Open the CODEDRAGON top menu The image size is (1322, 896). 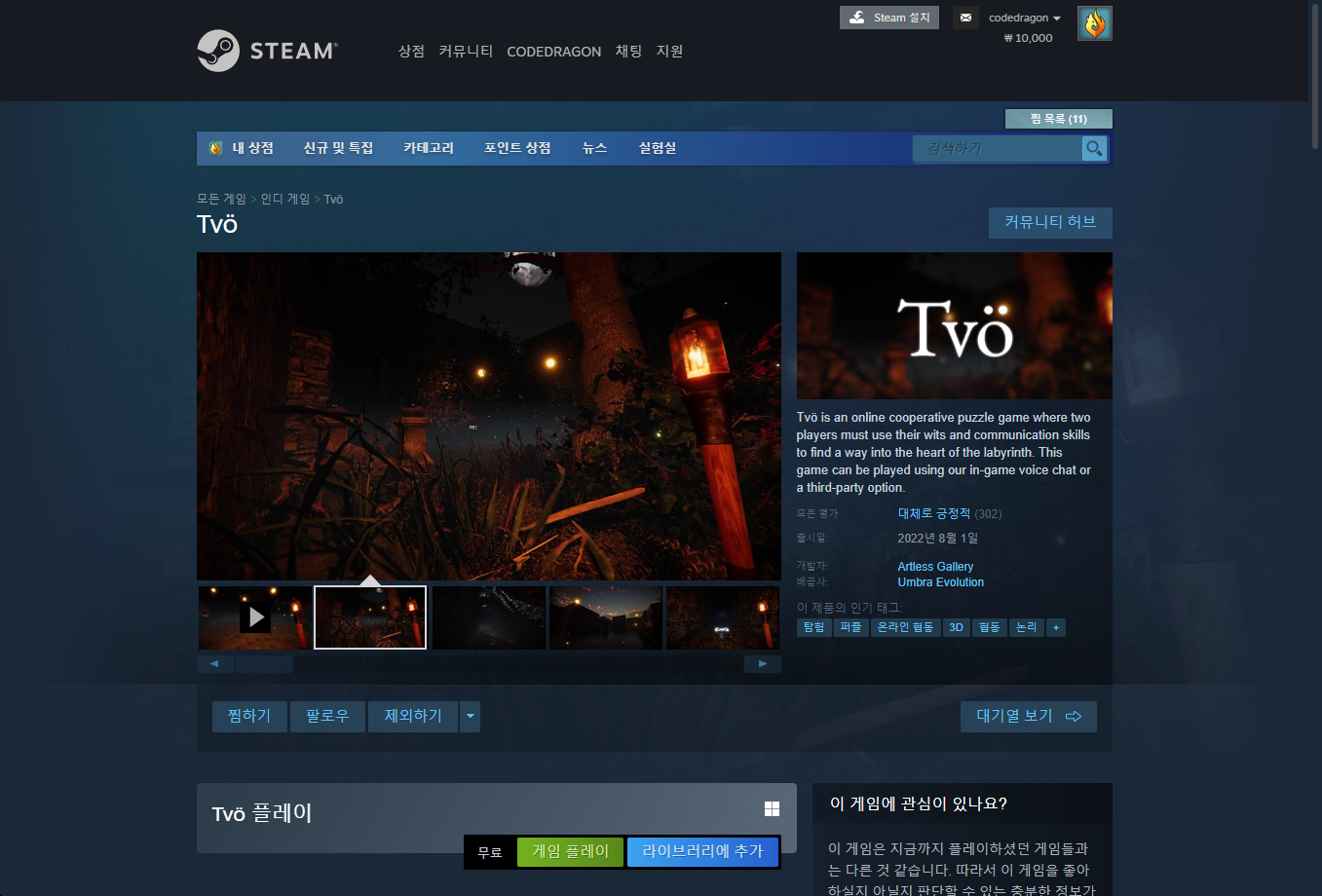553,52
